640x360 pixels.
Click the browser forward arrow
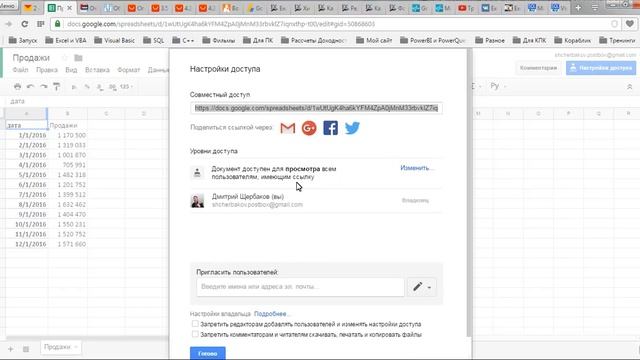click(9, 24)
